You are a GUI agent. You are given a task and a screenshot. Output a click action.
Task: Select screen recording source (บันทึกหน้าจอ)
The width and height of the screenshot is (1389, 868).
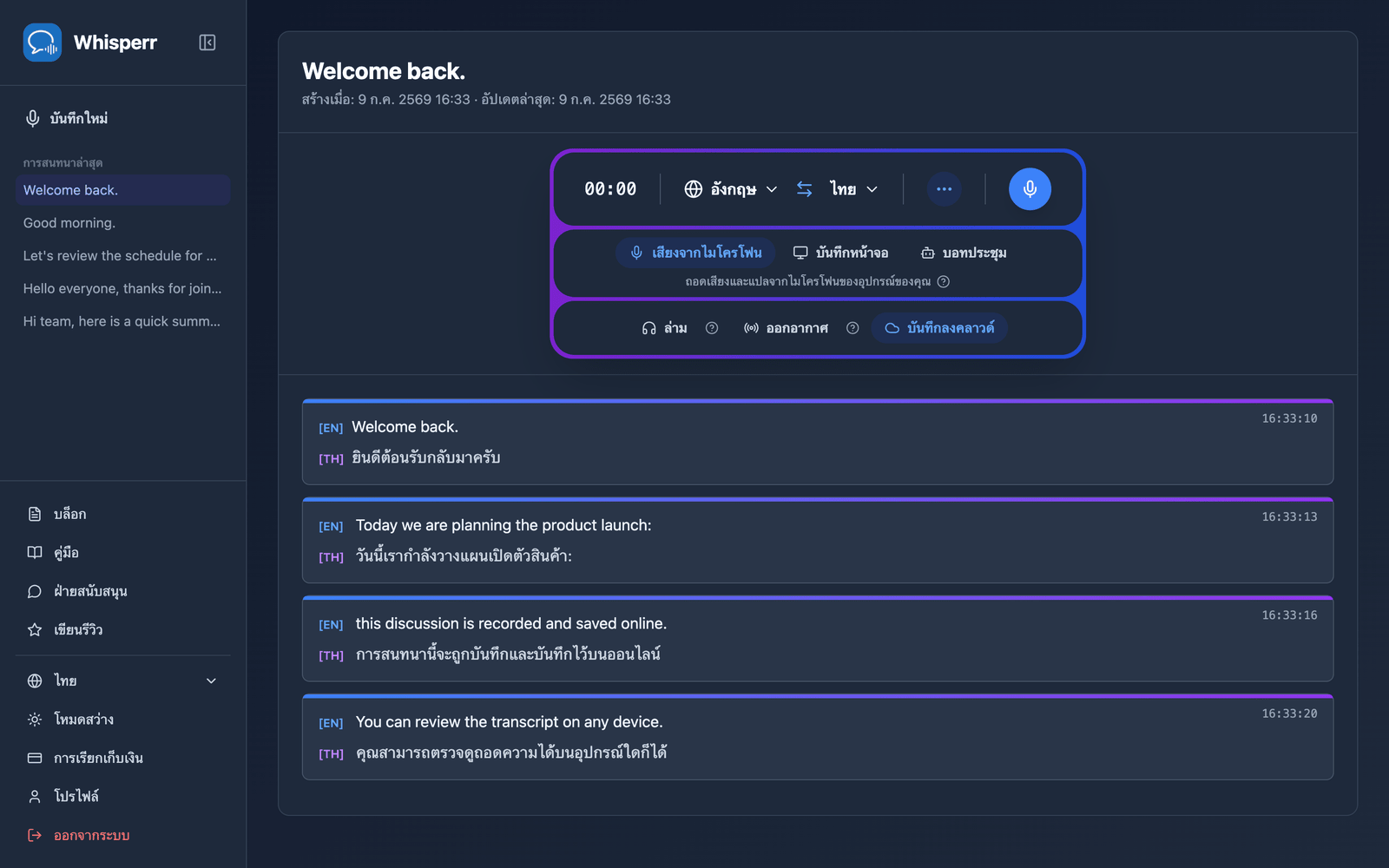tap(840, 253)
